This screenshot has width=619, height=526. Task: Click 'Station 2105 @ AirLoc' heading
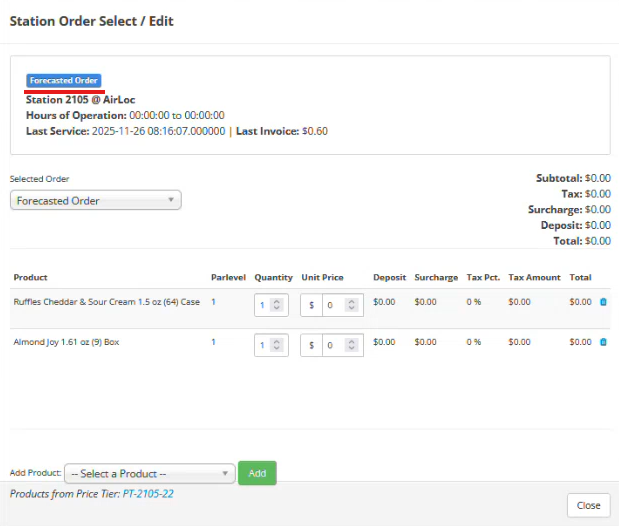click(x=81, y=100)
